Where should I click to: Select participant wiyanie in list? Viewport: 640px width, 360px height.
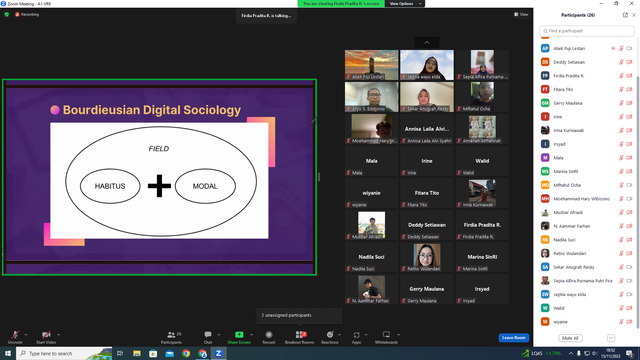(x=587, y=322)
